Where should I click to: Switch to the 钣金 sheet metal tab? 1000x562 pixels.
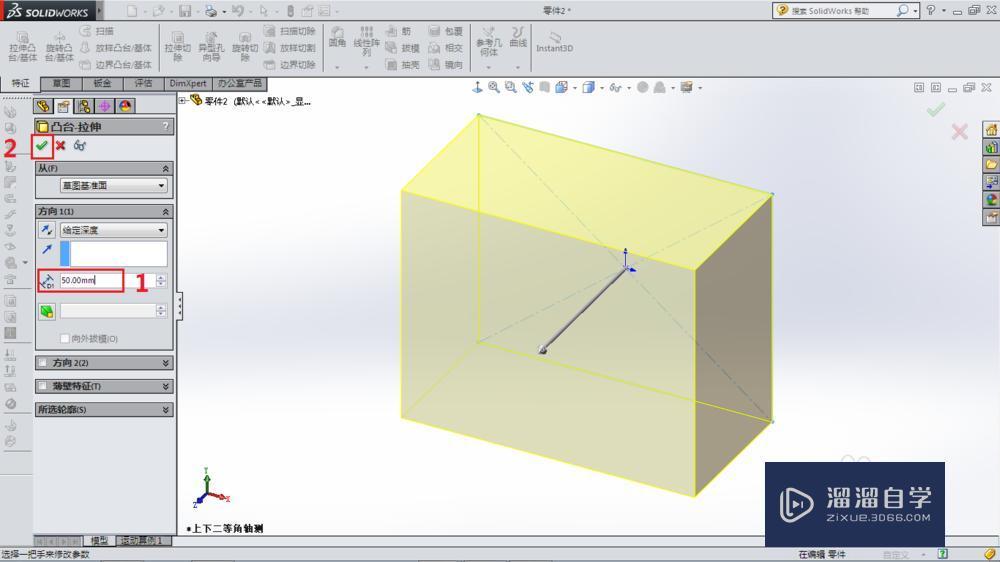click(102, 83)
